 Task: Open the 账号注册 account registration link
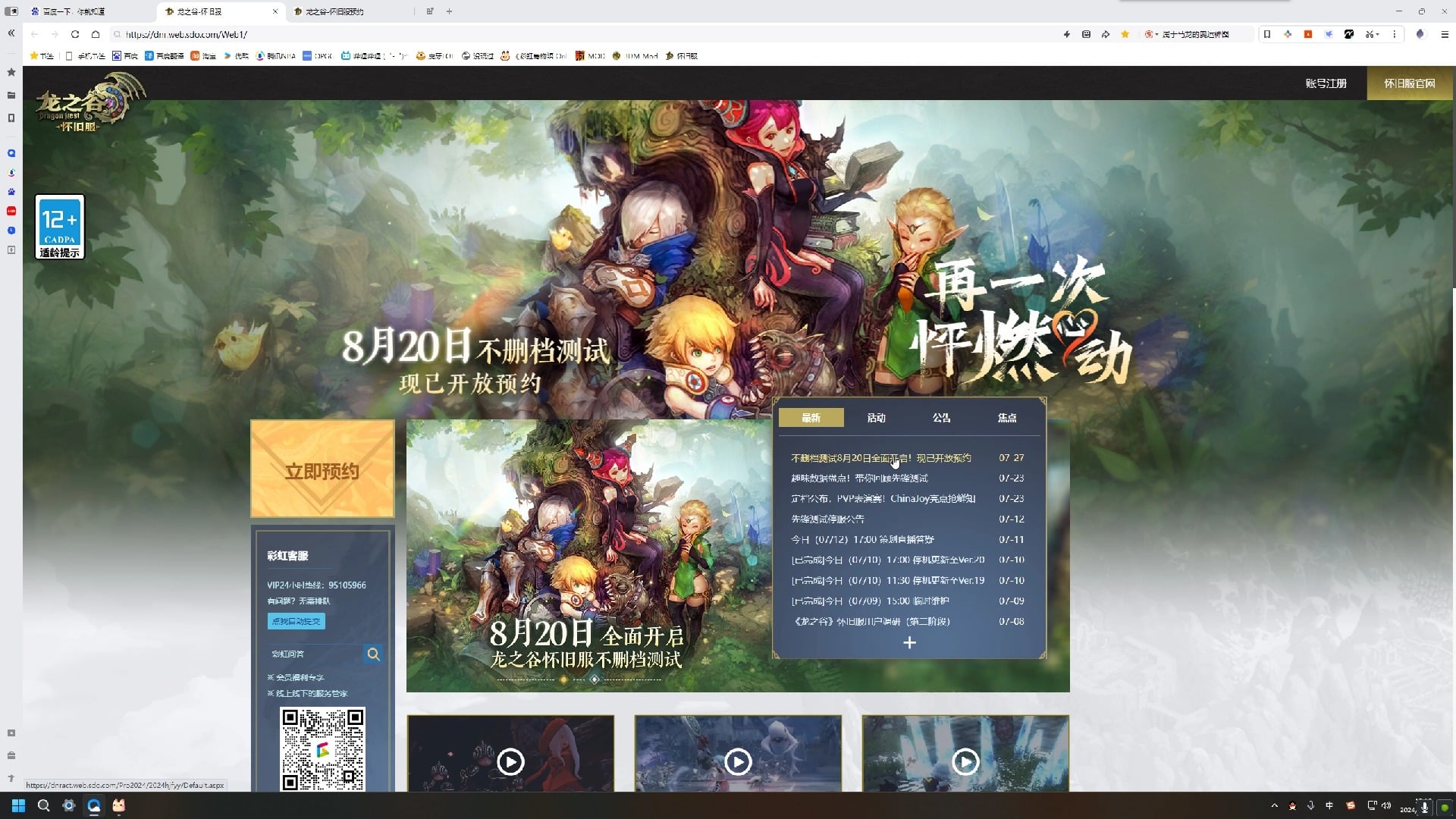pyautogui.click(x=1326, y=83)
